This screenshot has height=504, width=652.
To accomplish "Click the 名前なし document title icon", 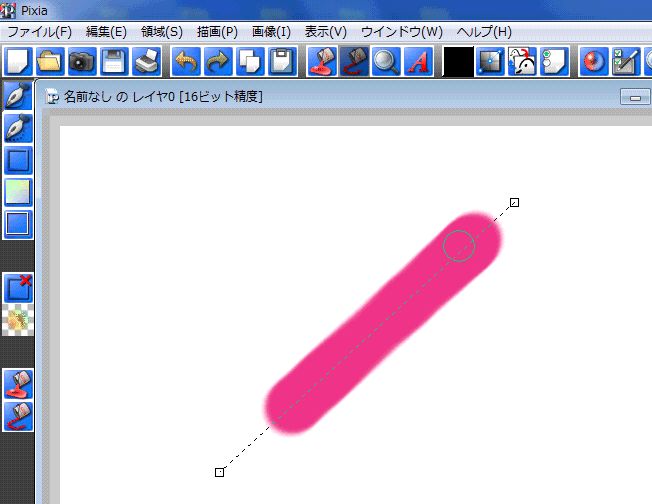I will point(52,96).
